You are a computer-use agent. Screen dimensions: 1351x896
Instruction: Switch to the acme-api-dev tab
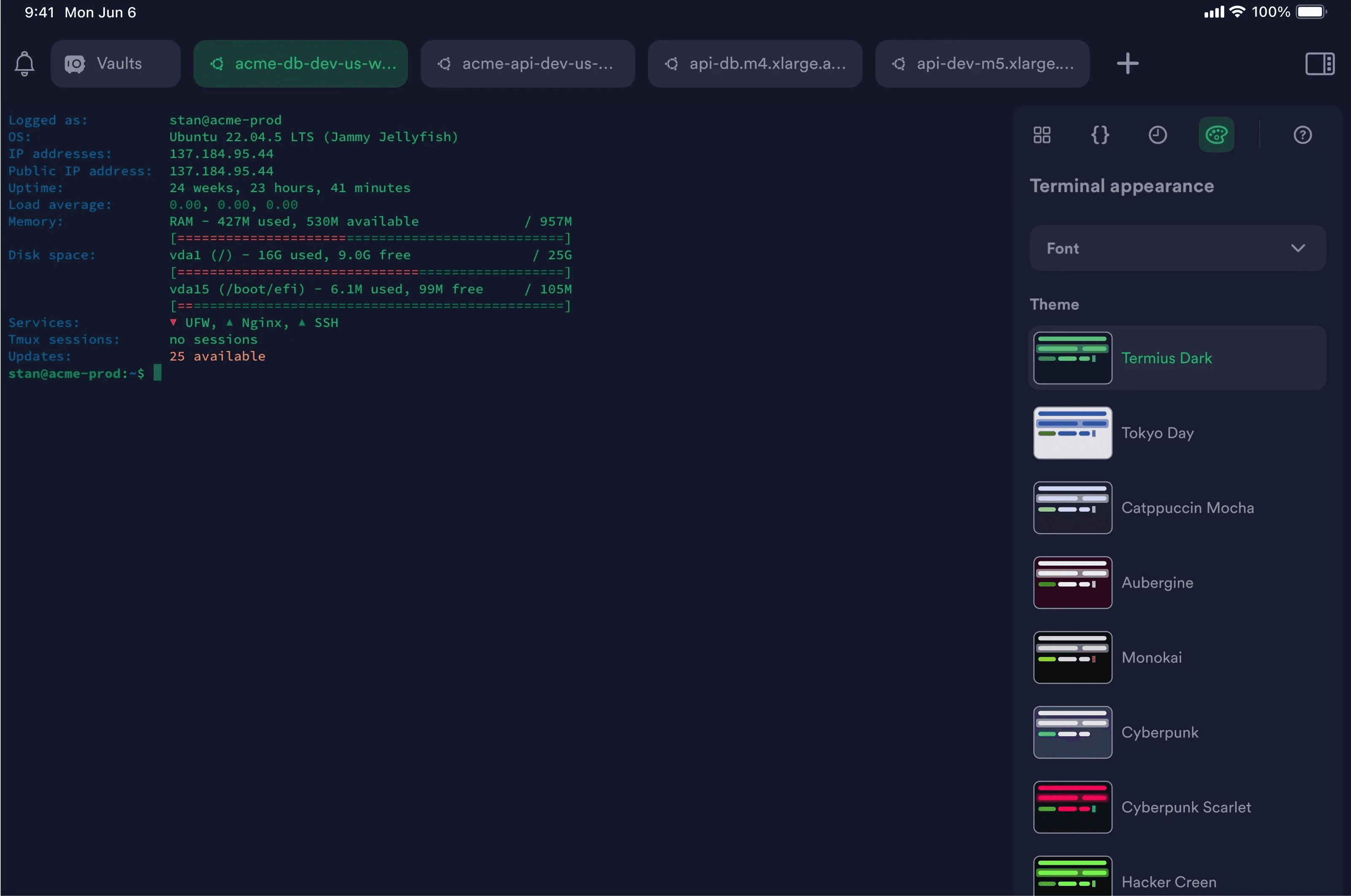(527, 64)
